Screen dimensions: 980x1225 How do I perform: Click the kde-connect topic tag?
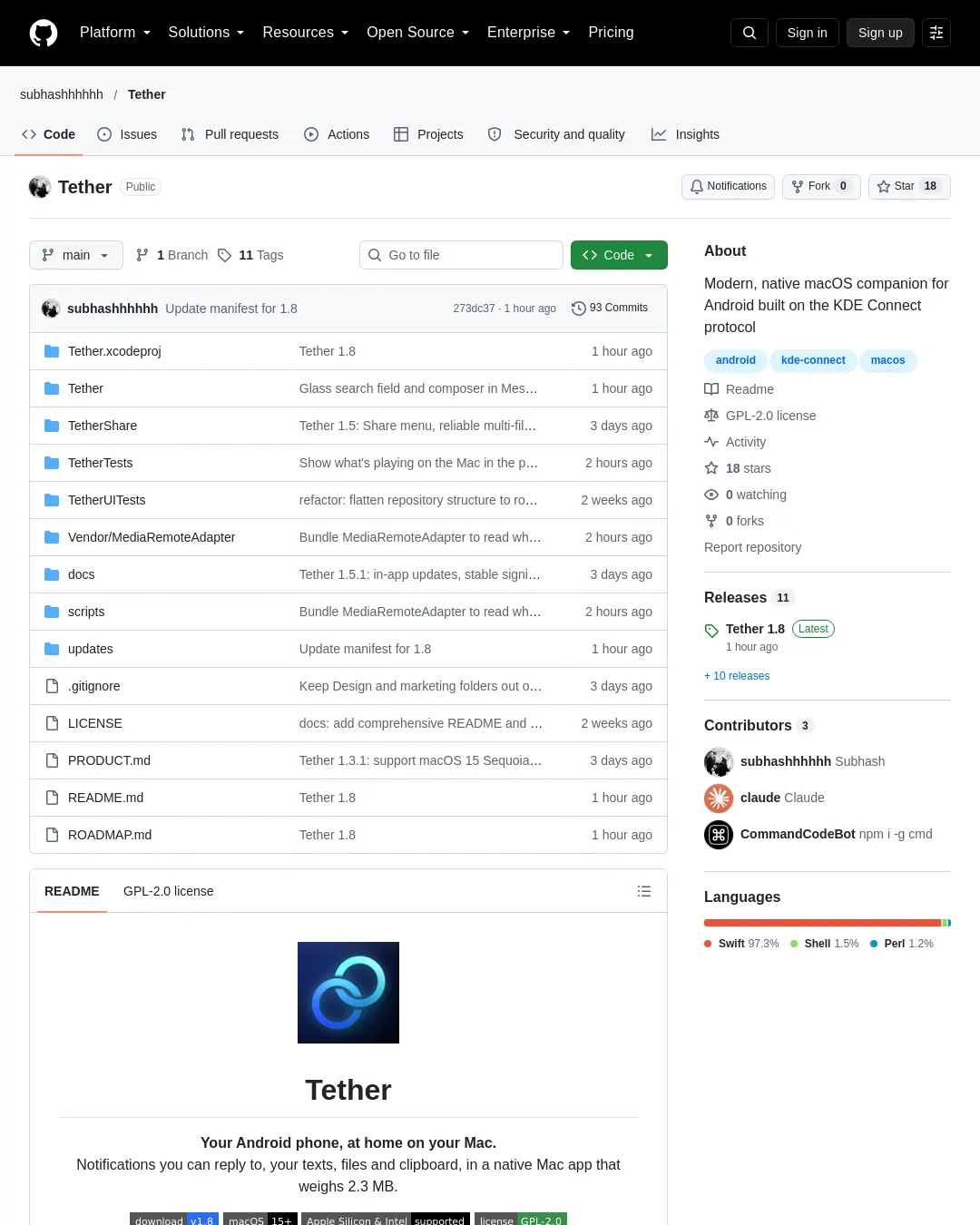pyautogui.click(x=813, y=360)
